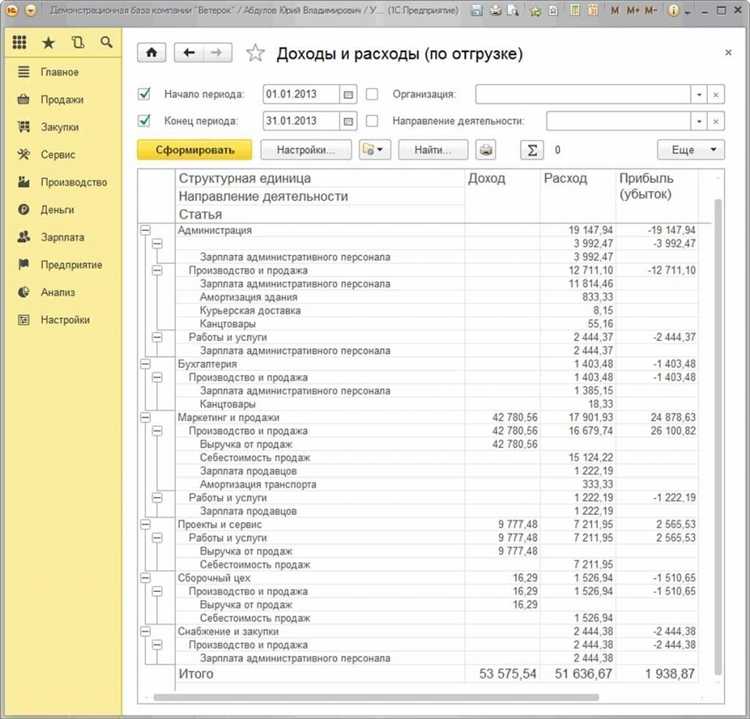Image resolution: width=750 pixels, height=719 pixels.
Task: Collapse the Администрация group
Action: (x=145, y=230)
